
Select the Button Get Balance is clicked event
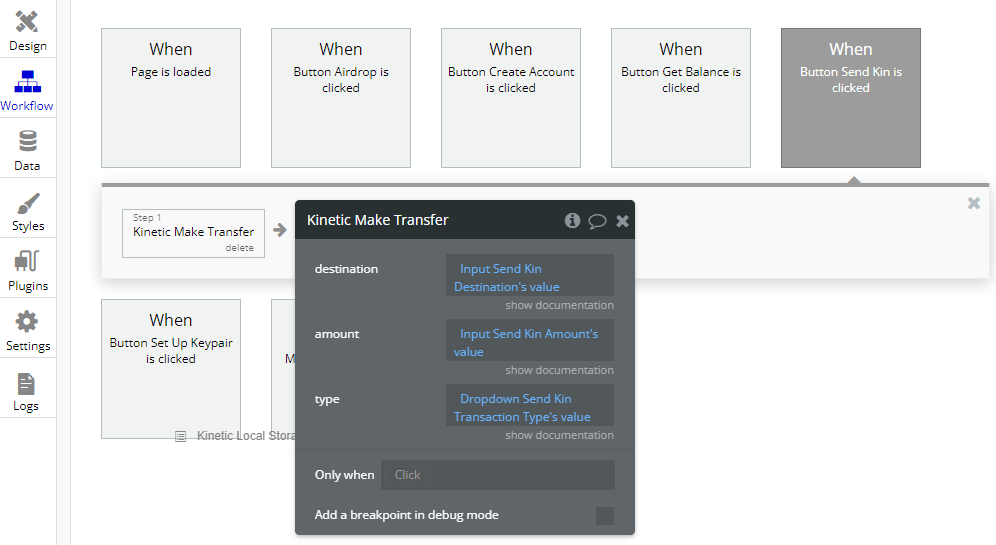(681, 98)
